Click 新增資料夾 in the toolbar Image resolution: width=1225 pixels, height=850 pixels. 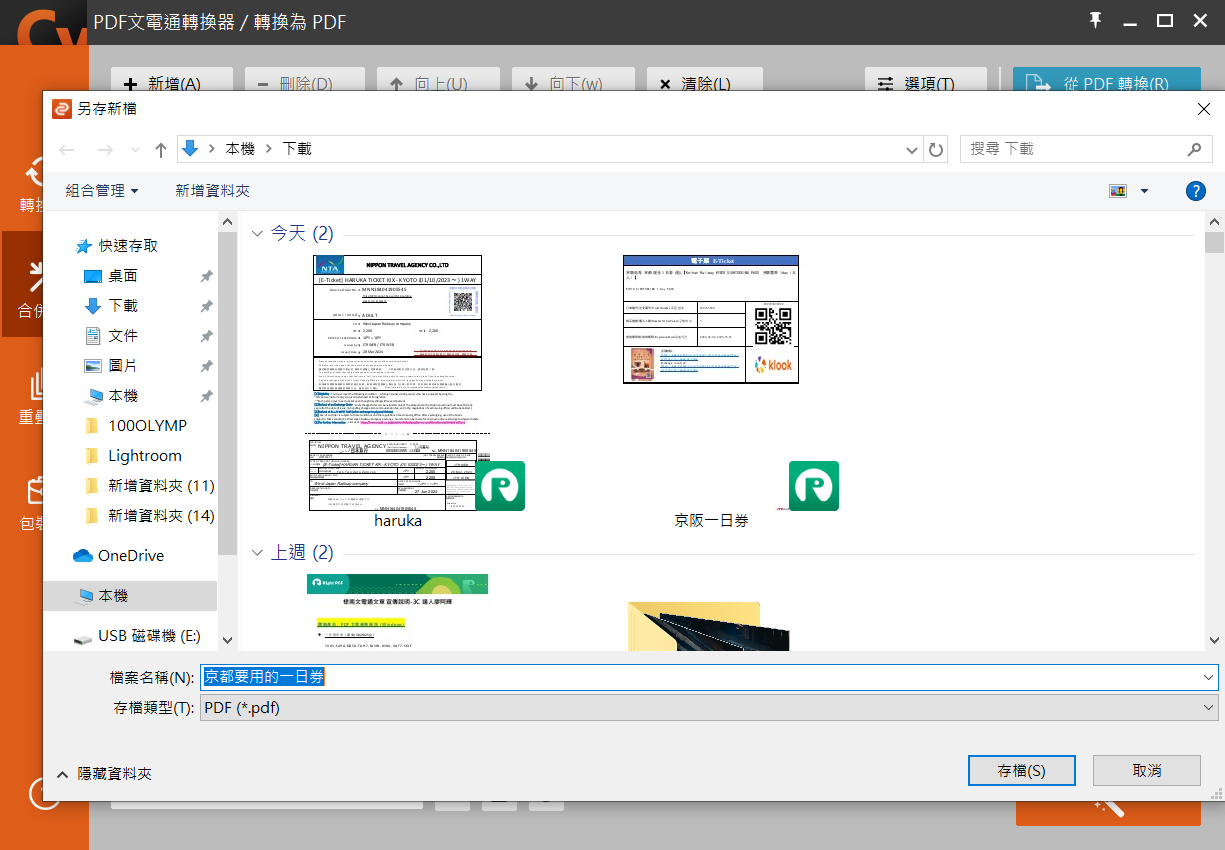pyautogui.click(x=212, y=190)
